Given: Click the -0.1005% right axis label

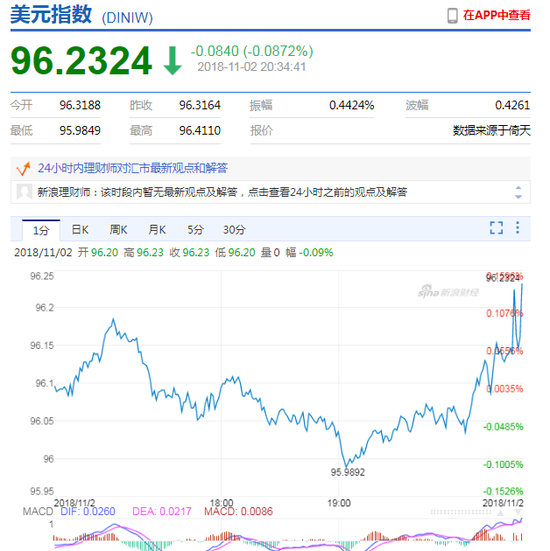Looking at the screenshot, I should coord(503,465).
